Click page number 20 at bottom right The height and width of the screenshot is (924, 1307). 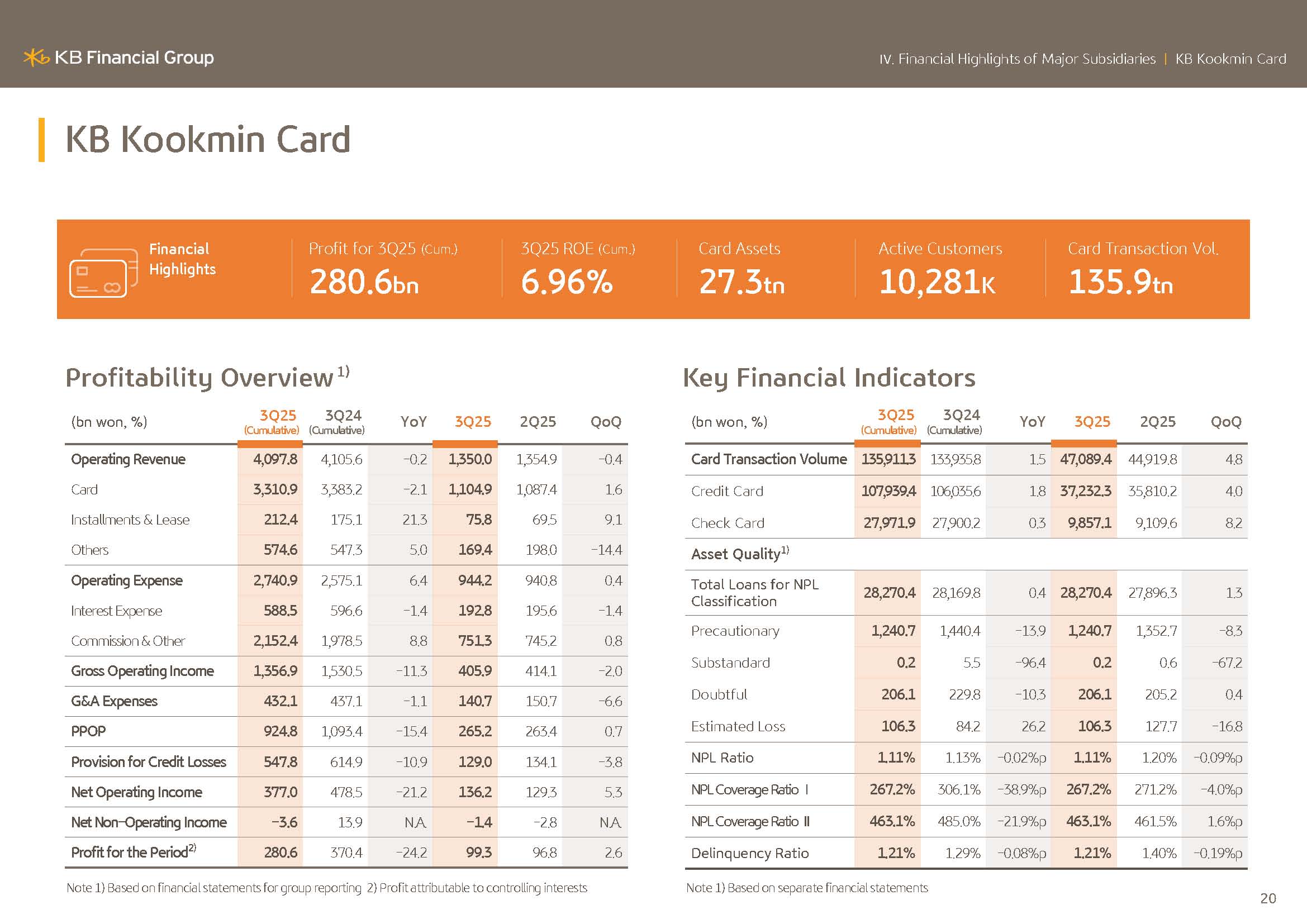pos(1268,898)
